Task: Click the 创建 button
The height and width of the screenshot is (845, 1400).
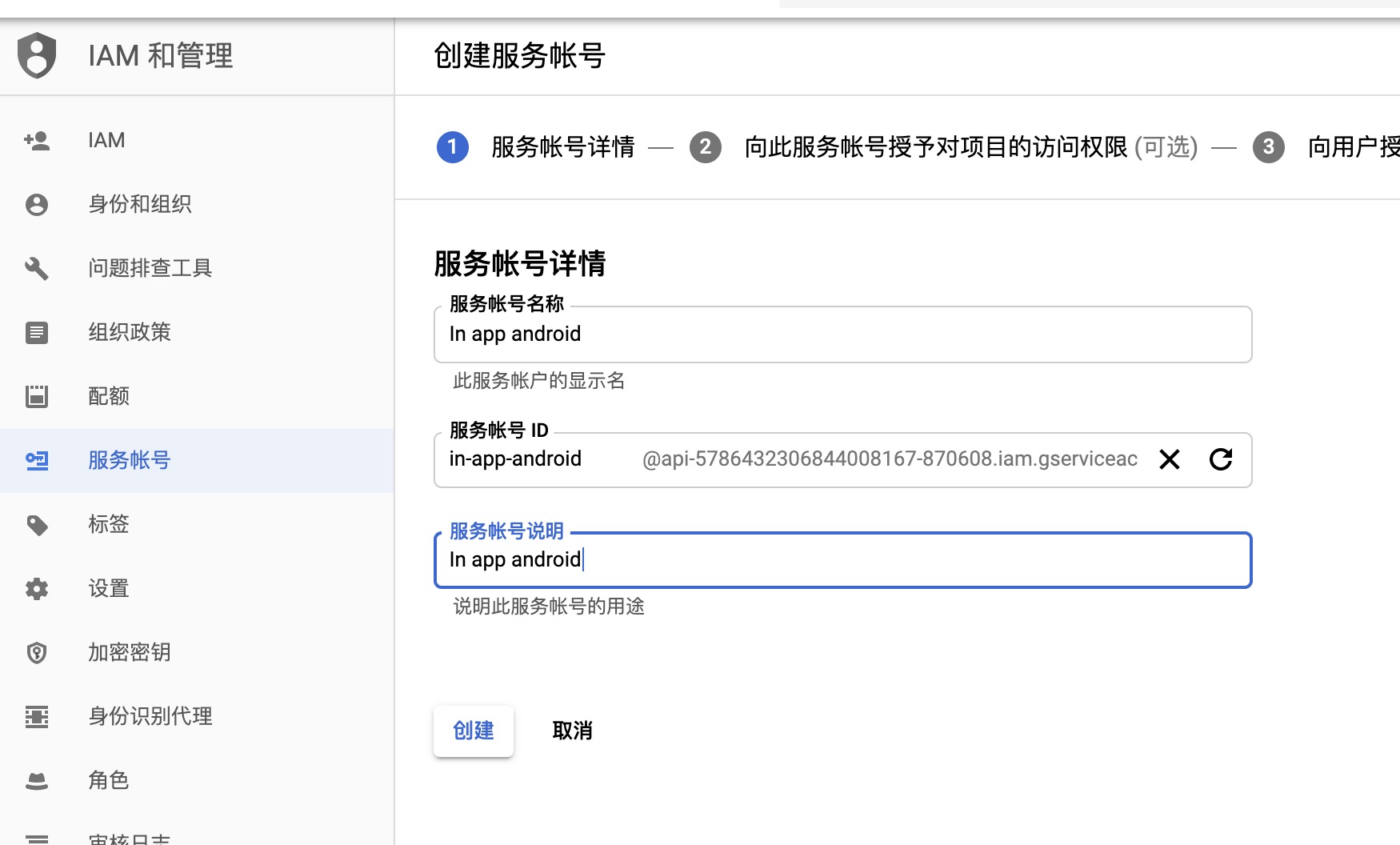Action: point(474,731)
